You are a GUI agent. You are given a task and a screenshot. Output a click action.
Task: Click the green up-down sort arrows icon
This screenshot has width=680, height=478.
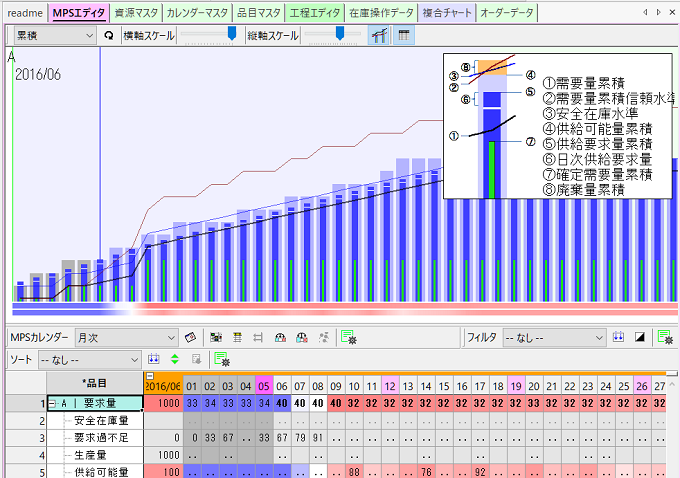[x=175, y=358]
